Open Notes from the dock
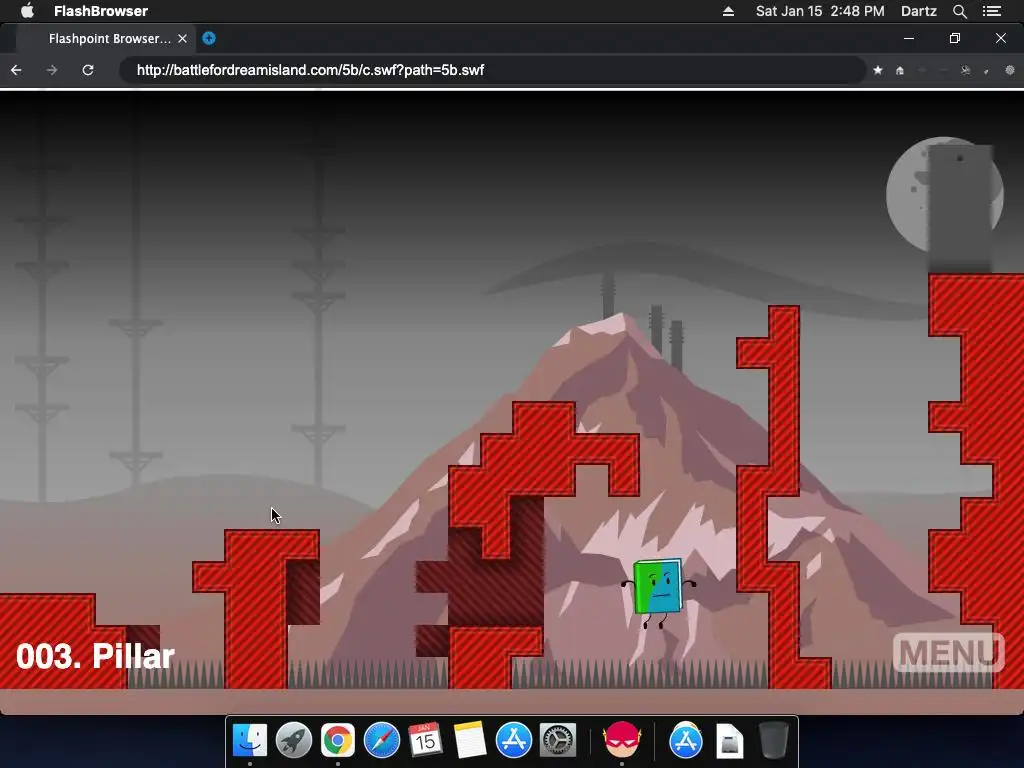 (x=470, y=741)
